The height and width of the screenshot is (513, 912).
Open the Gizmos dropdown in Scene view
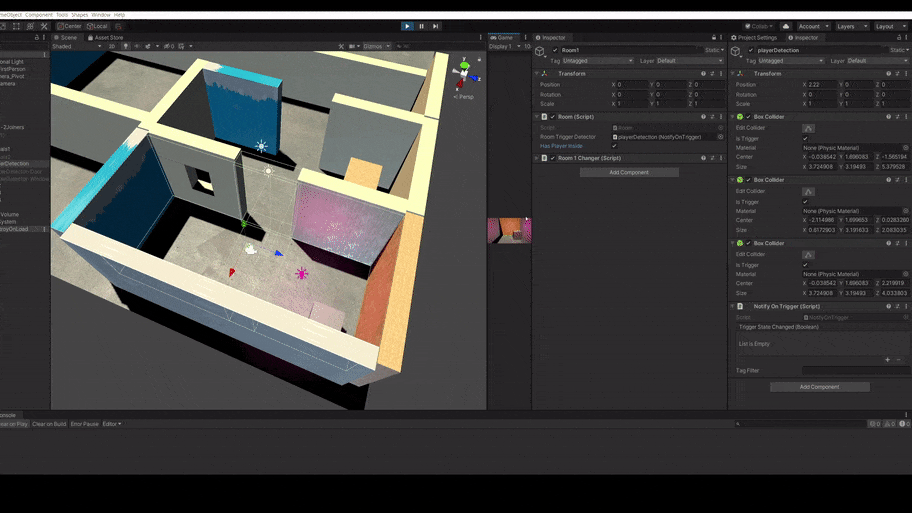coord(376,46)
